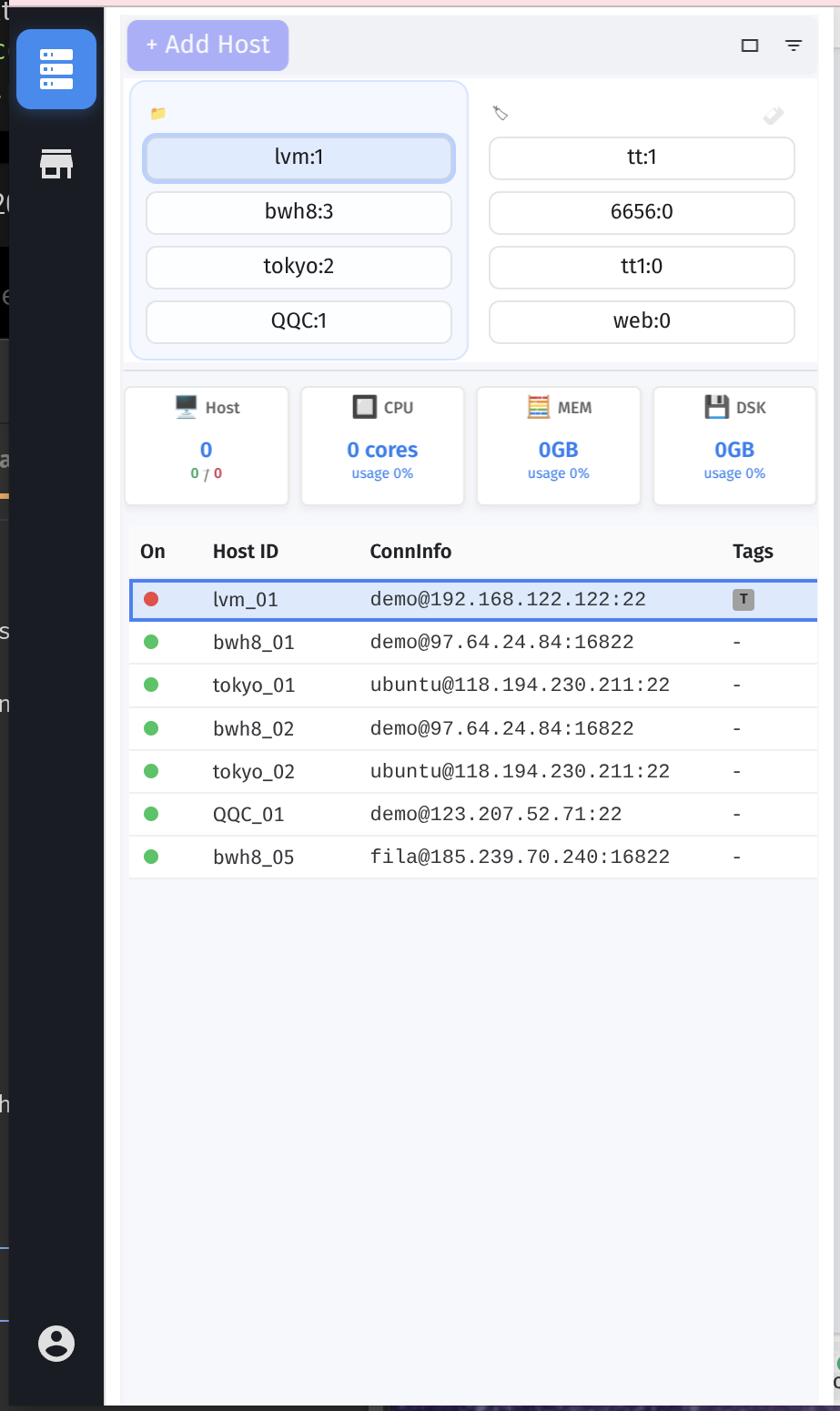Click the T tag badge on lvm_01 row
Image resolution: width=840 pixels, height=1411 pixels.
point(743,598)
